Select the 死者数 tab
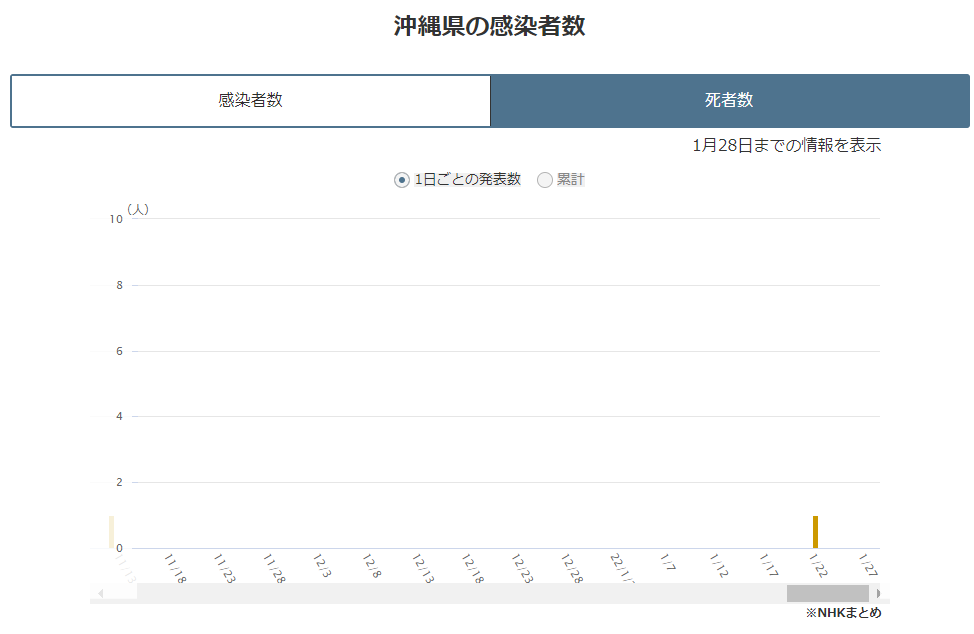 730,101
